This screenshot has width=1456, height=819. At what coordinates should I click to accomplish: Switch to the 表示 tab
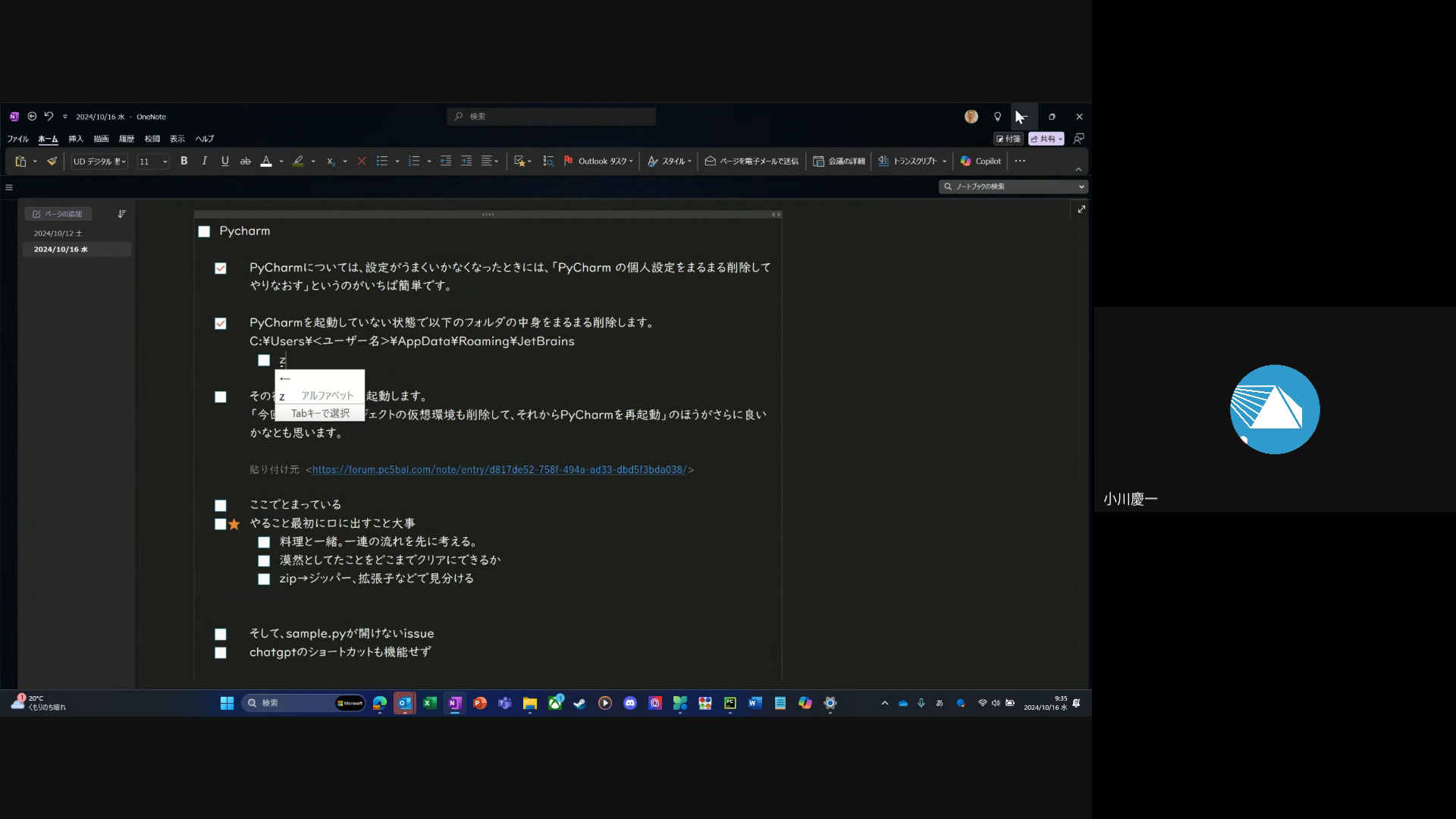coord(177,139)
